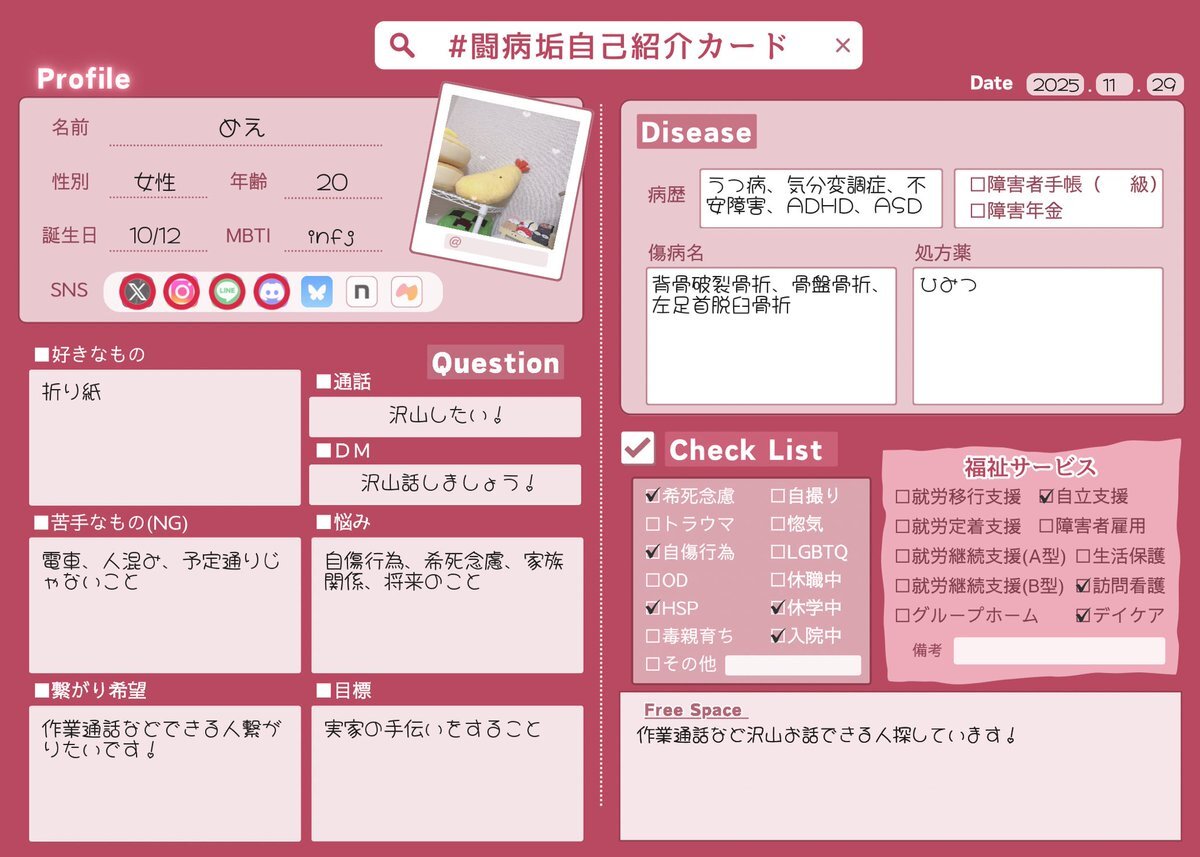Click the note 'n' SNS icon
This screenshot has width=1200, height=857.
(361, 291)
